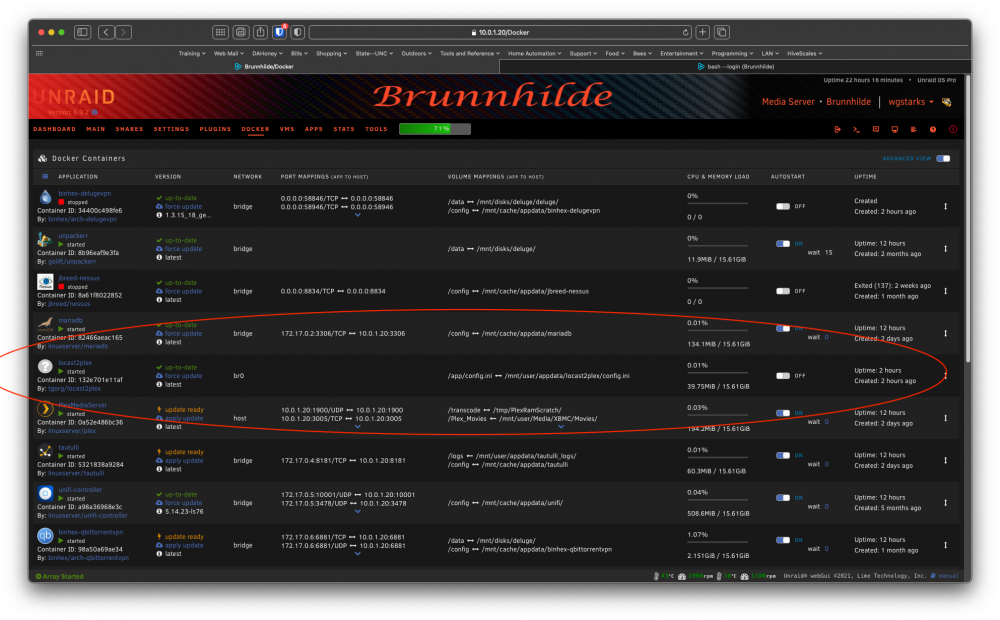Open the binhex-delugevpn water drop icon
This screenshot has width=1000, height=620.
[x=45, y=197]
